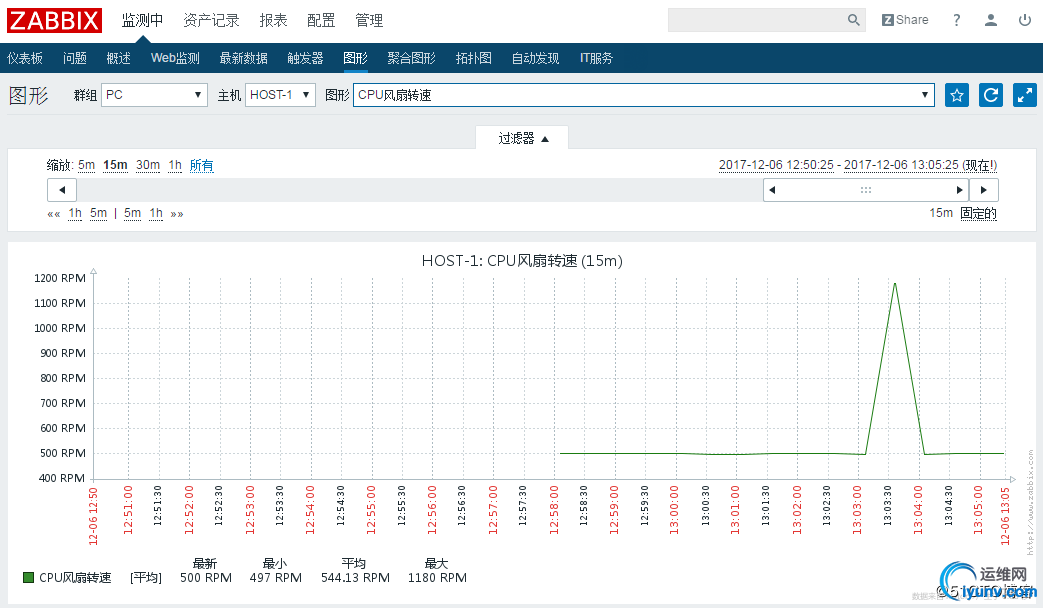Viewport: 1043px width, 608px height.
Task: Grab the timeline slider handle grip
Action: click(865, 190)
